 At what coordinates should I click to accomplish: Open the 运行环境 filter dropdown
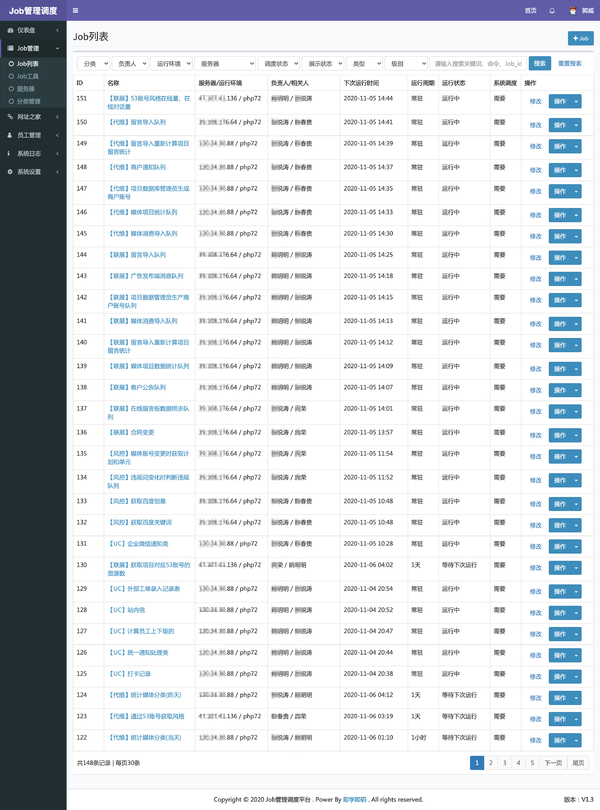(x=172, y=64)
